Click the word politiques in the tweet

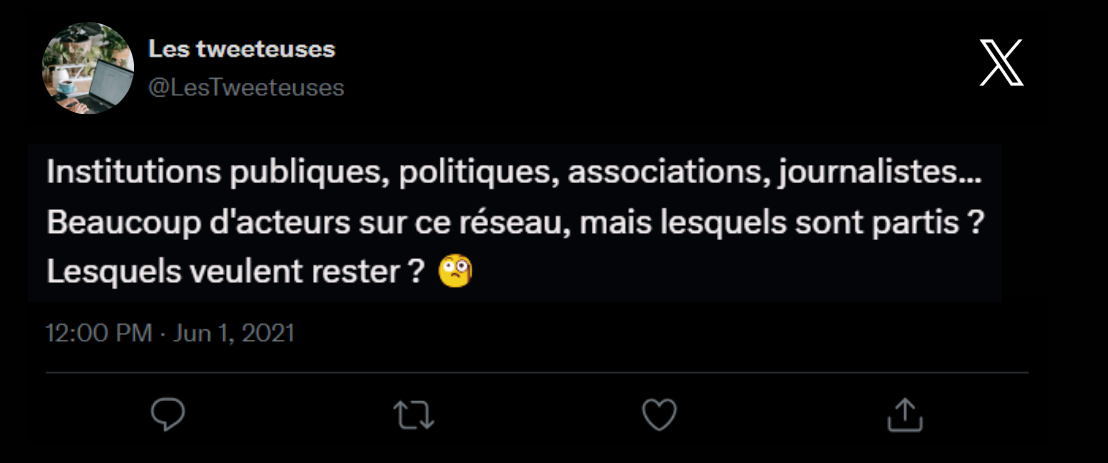coord(476,173)
